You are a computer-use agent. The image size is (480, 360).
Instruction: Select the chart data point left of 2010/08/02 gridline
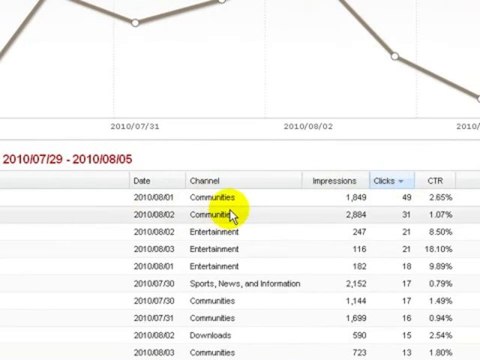point(222,1)
